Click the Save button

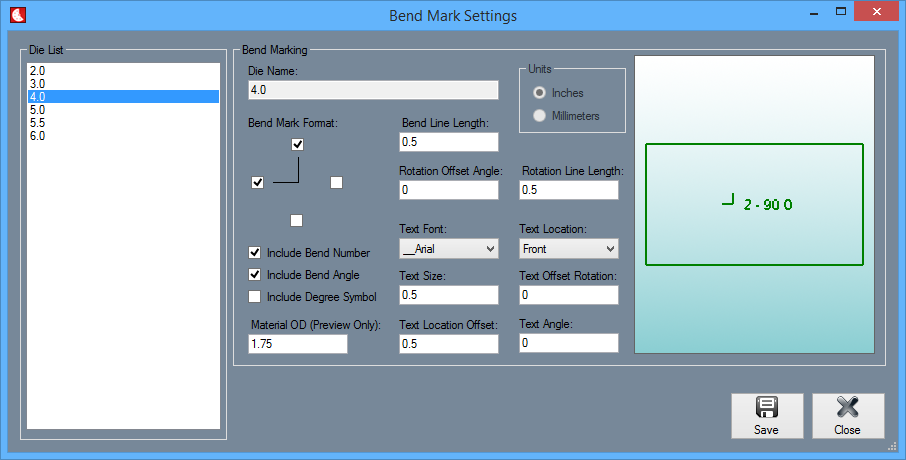(767, 416)
